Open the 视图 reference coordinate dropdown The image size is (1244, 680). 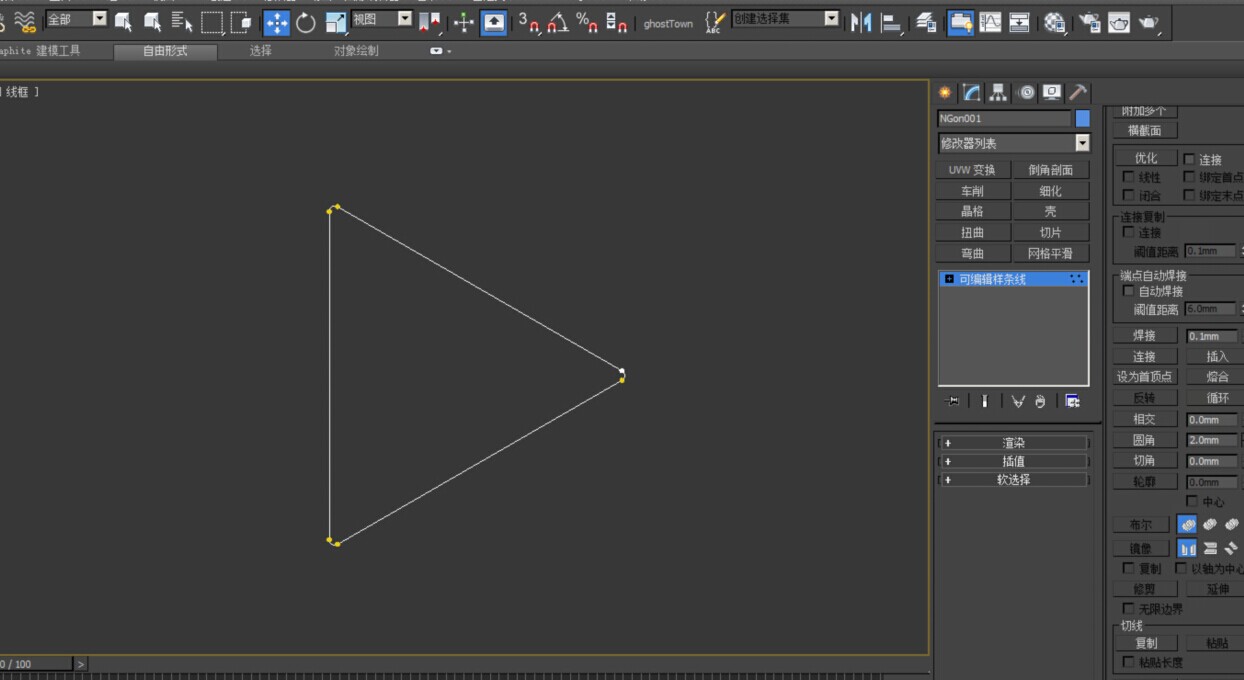[x=405, y=18]
